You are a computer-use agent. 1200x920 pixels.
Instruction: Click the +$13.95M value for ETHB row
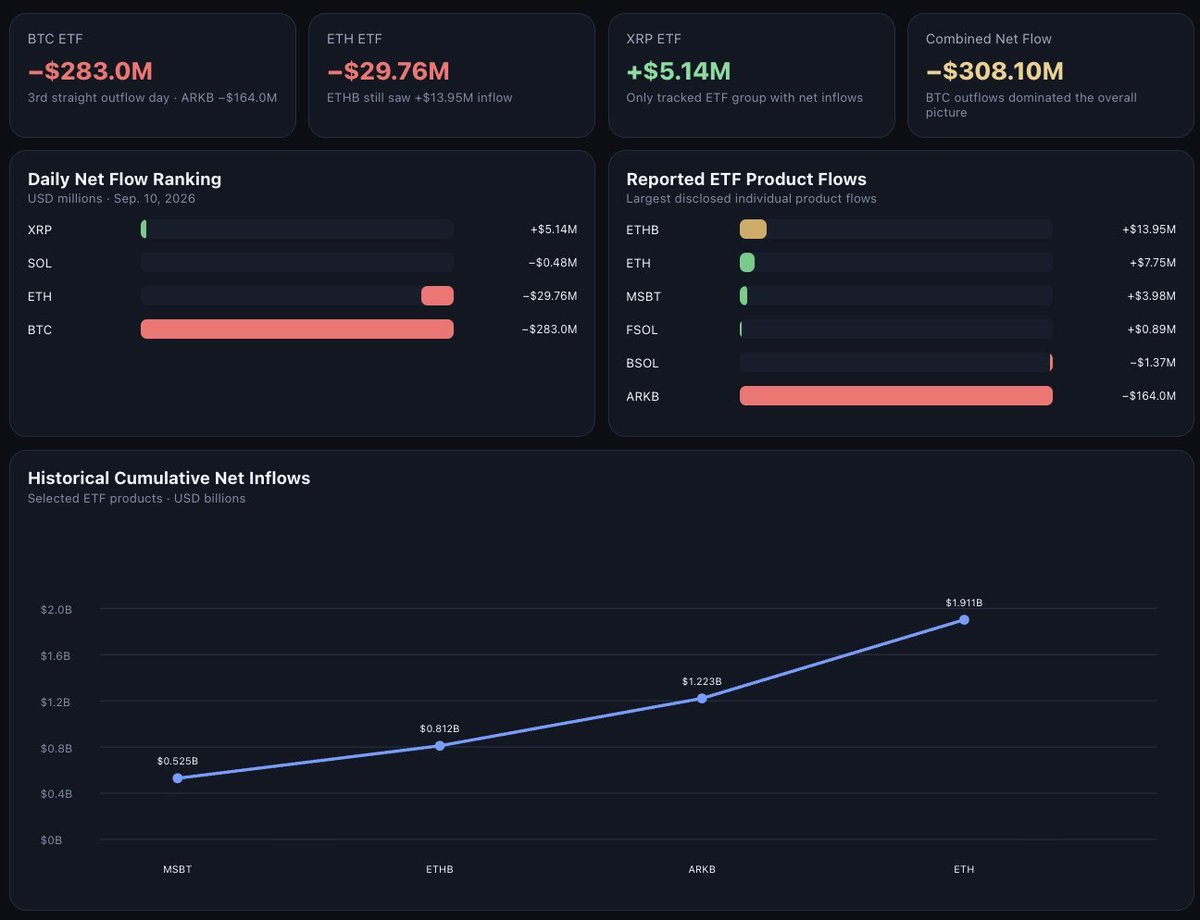(1149, 230)
